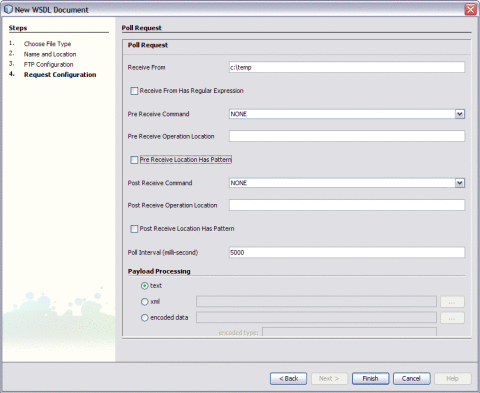Tick Pre Receive Location Has Pattern checkbox
480x393 pixels.
(134, 160)
